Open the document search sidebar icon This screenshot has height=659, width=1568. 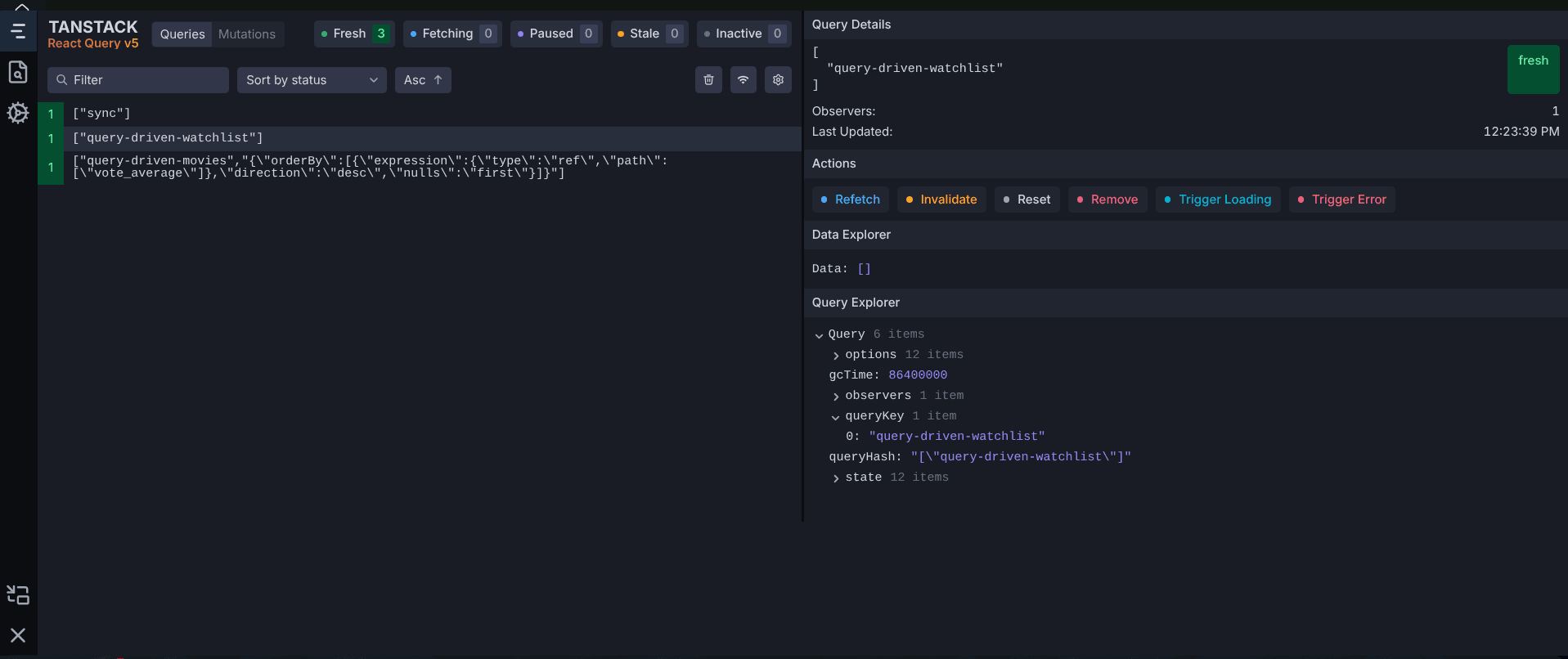click(x=18, y=72)
